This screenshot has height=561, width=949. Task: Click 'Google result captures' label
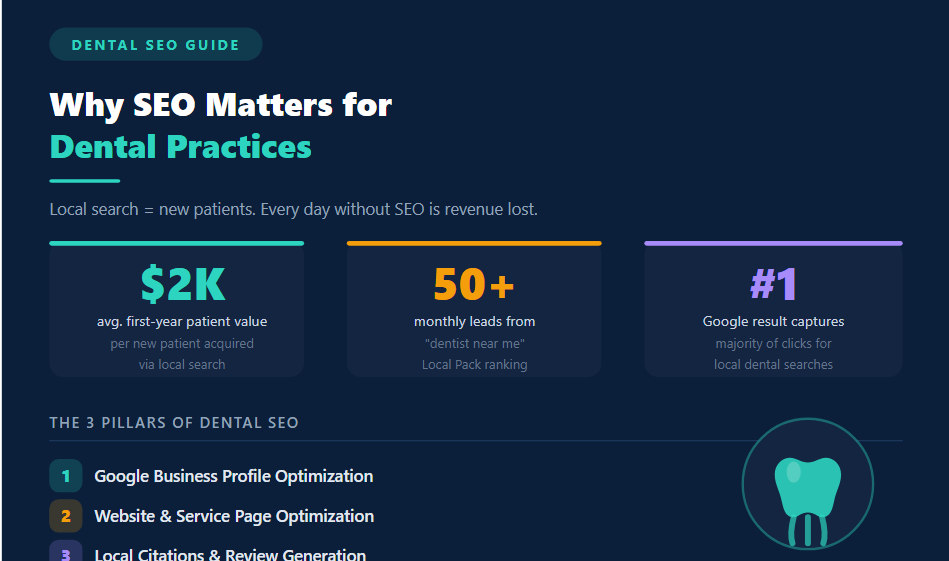pyautogui.click(x=773, y=321)
